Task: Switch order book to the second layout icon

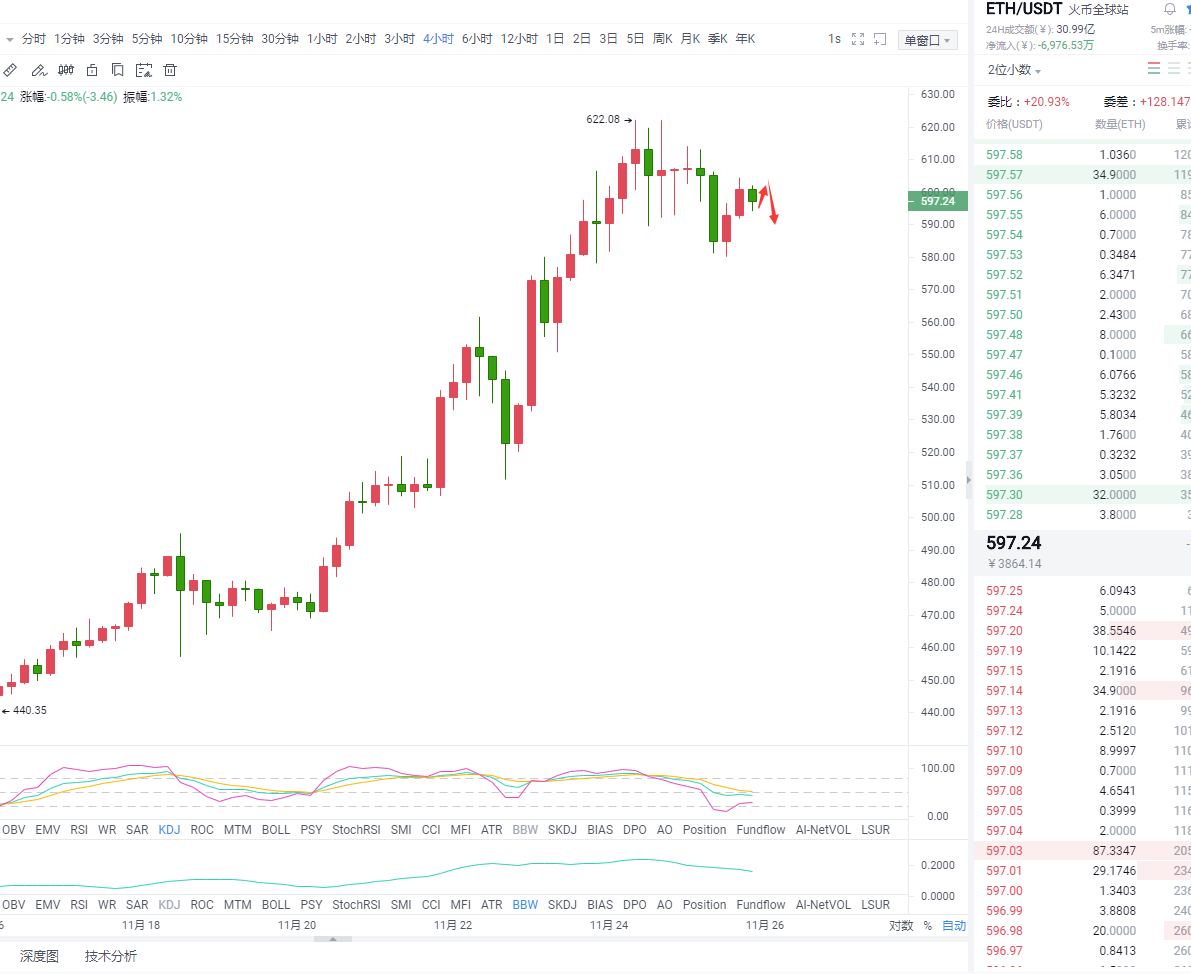Action: [x=1174, y=69]
